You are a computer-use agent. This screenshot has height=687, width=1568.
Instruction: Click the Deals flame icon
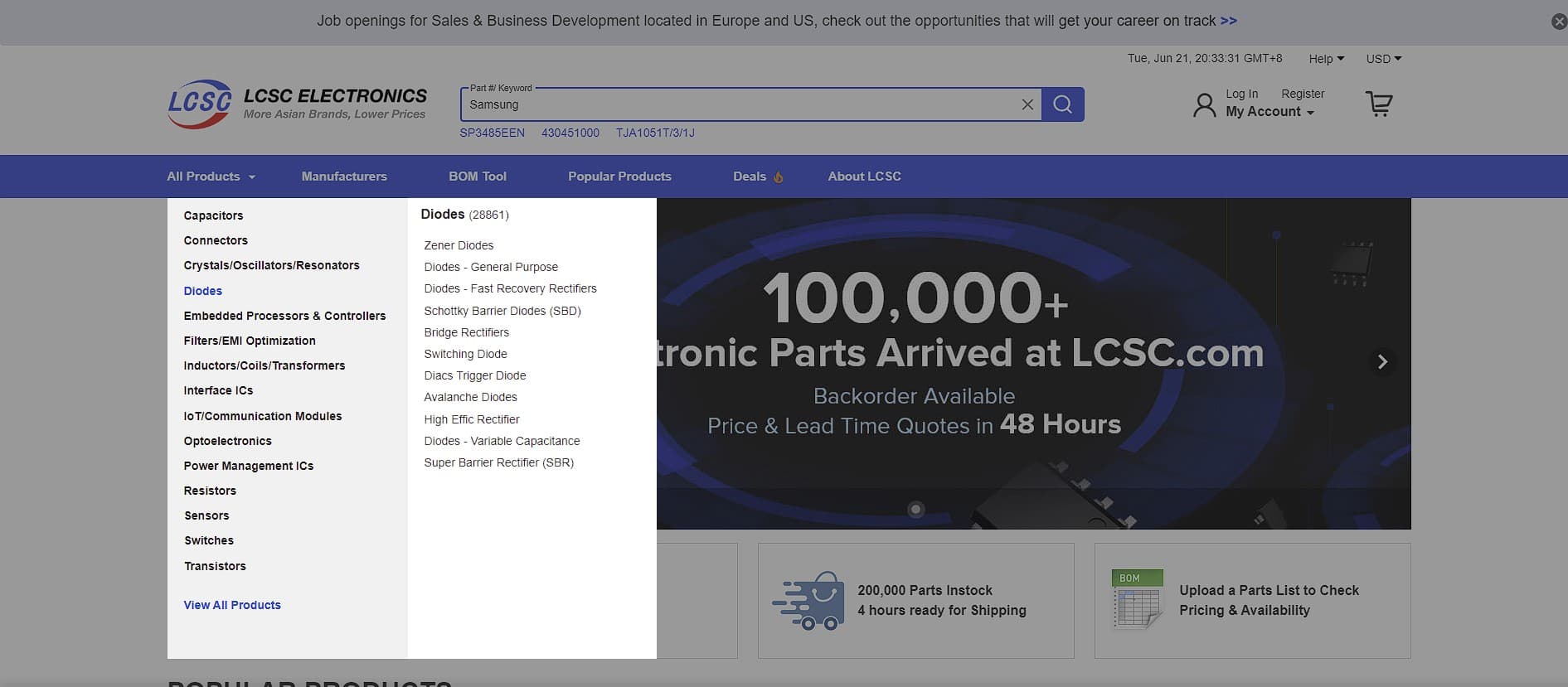pyautogui.click(x=778, y=177)
